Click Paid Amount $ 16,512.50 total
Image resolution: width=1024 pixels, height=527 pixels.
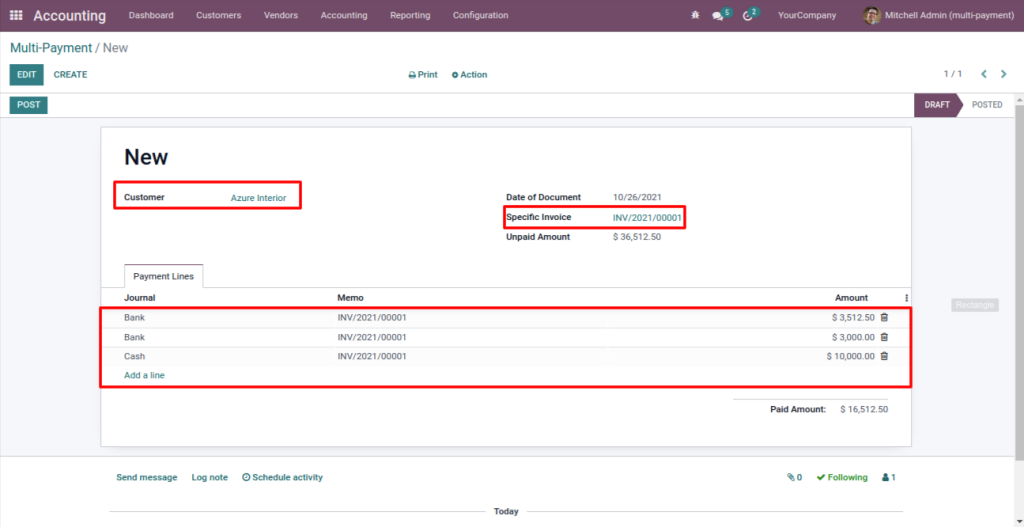(x=864, y=409)
